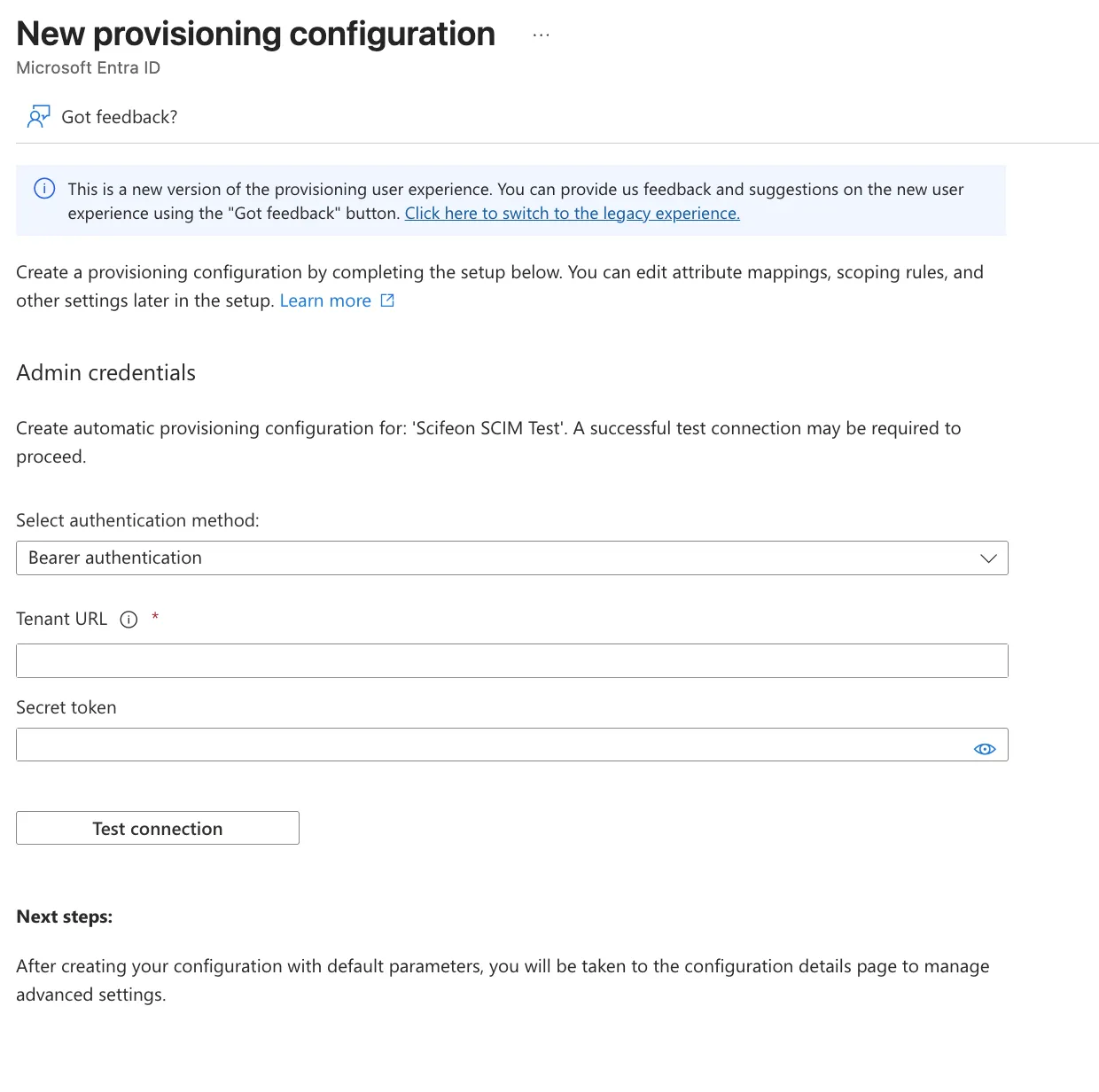This screenshot has height=1092, width=1099.
Task: Click the Test connection button
Action: 157,828
